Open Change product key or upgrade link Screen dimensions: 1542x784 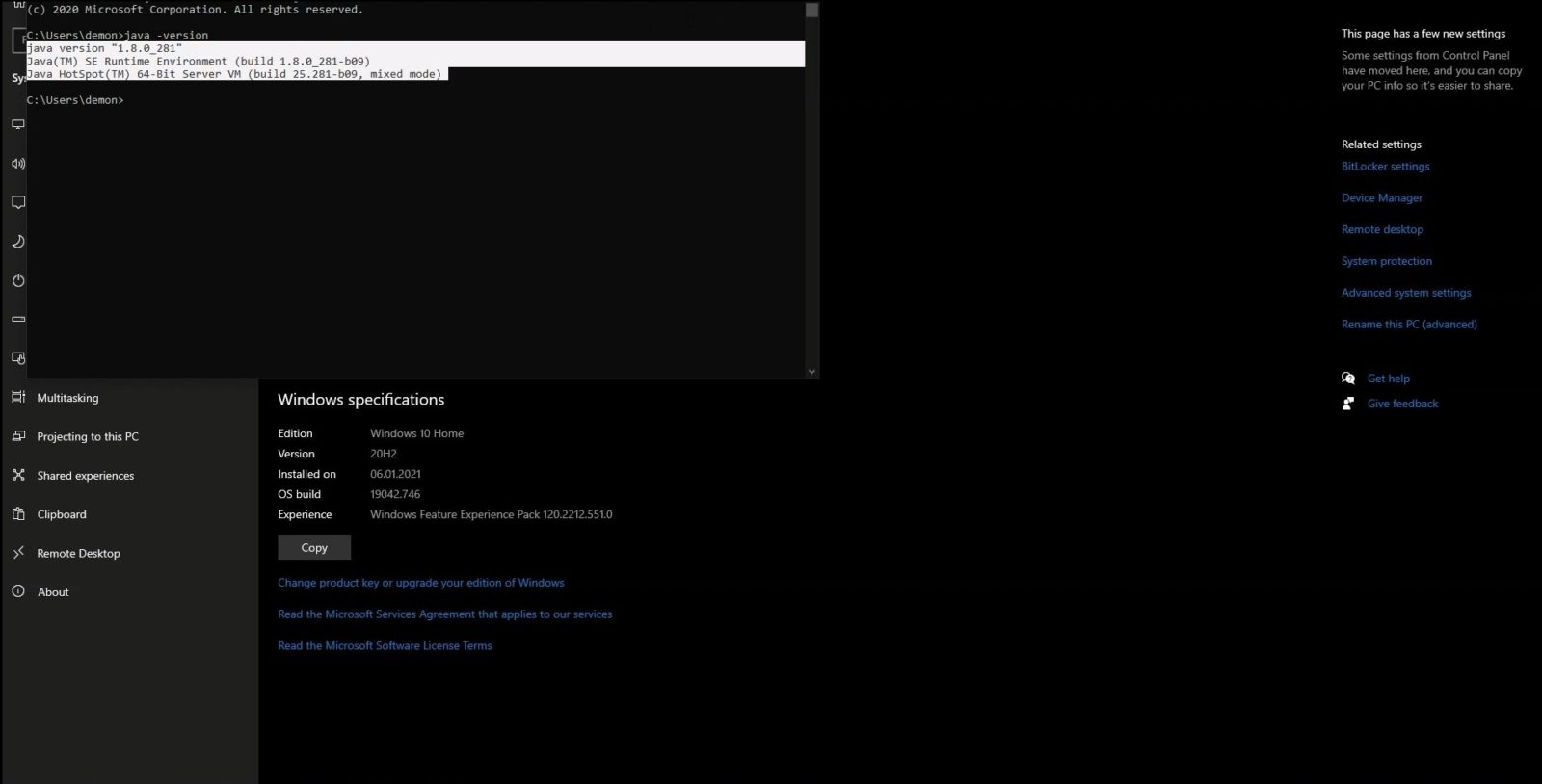[x=421, y=583]
